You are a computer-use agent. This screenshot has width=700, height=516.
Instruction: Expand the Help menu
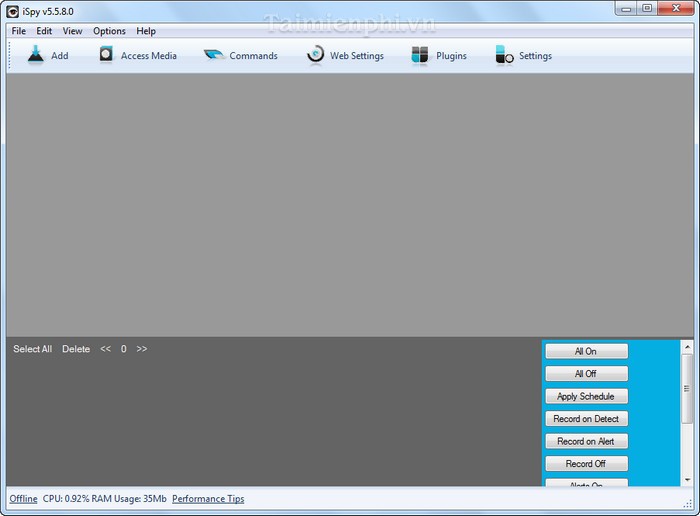click(x=146, y=31)
